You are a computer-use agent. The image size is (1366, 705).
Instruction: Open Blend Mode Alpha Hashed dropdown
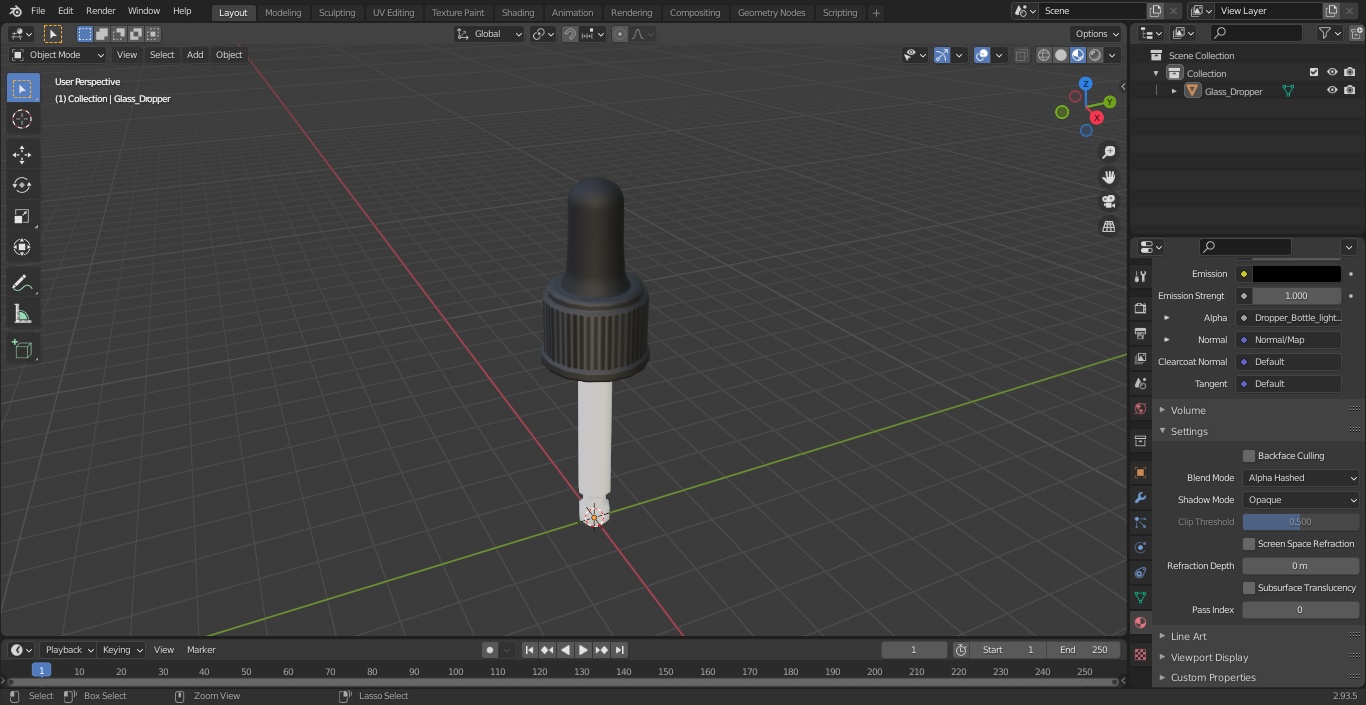[1301, 478]
